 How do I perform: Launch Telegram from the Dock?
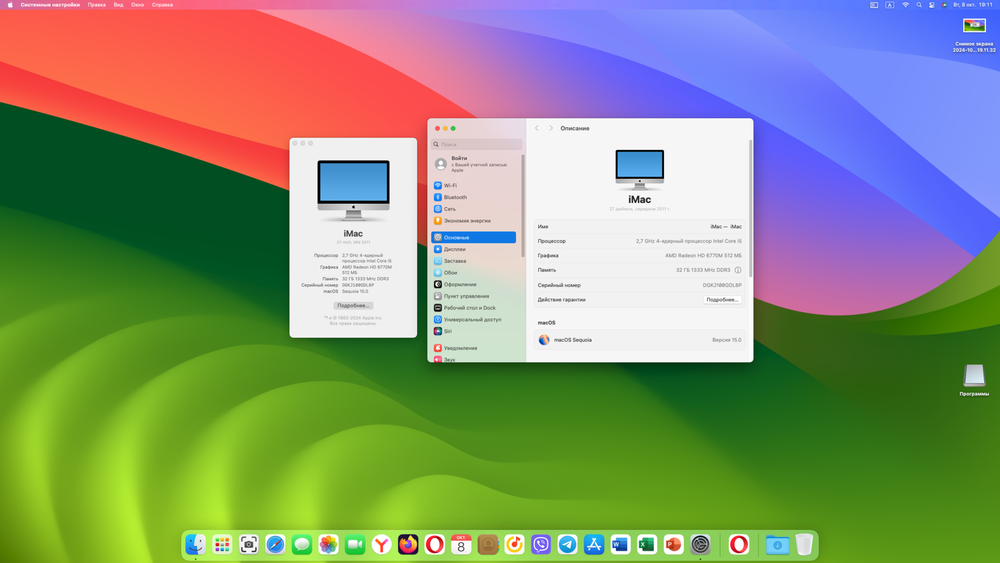tap(568, 545)
